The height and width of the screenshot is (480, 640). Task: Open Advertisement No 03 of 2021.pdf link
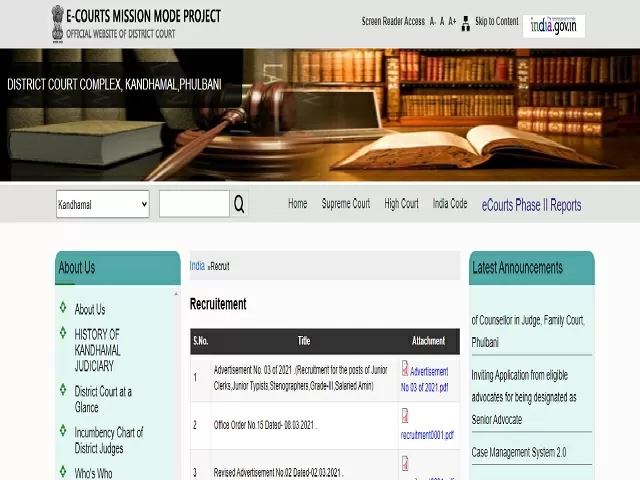(x=424, y=379)
